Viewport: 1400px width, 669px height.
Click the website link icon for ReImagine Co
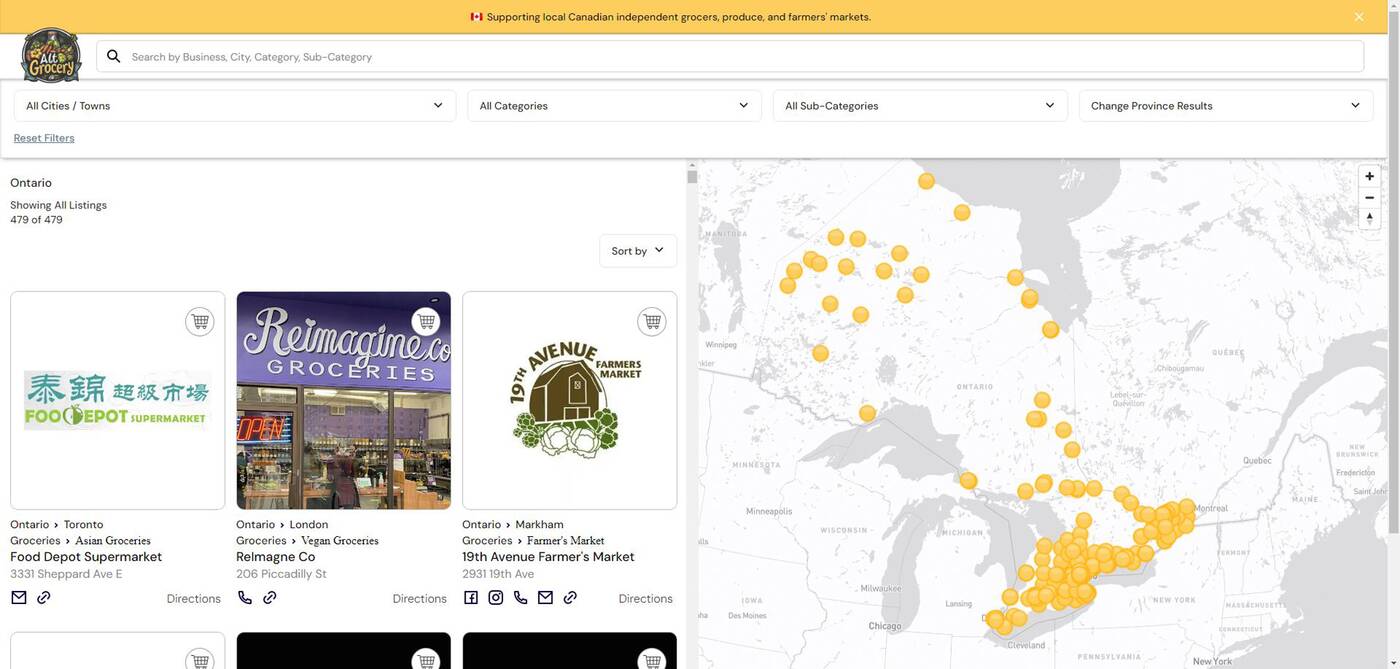[270, 598]
